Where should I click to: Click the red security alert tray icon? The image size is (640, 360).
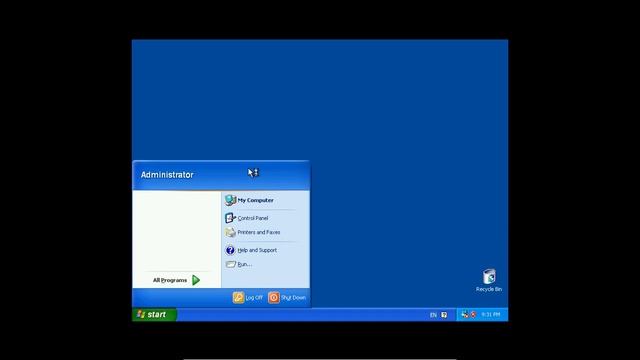(473, 315)
